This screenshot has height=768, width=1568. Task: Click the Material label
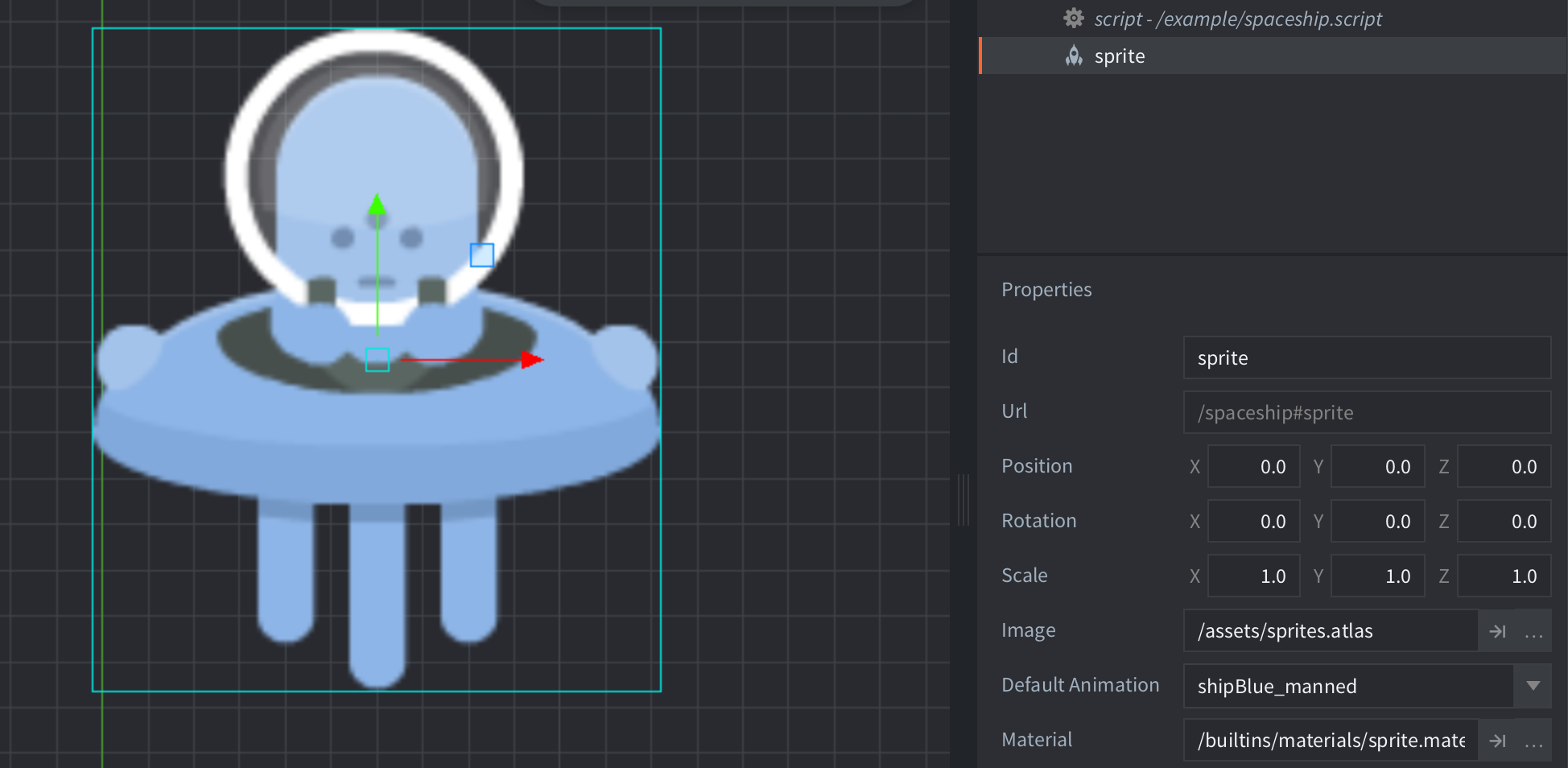click(x=1037, y=739)
